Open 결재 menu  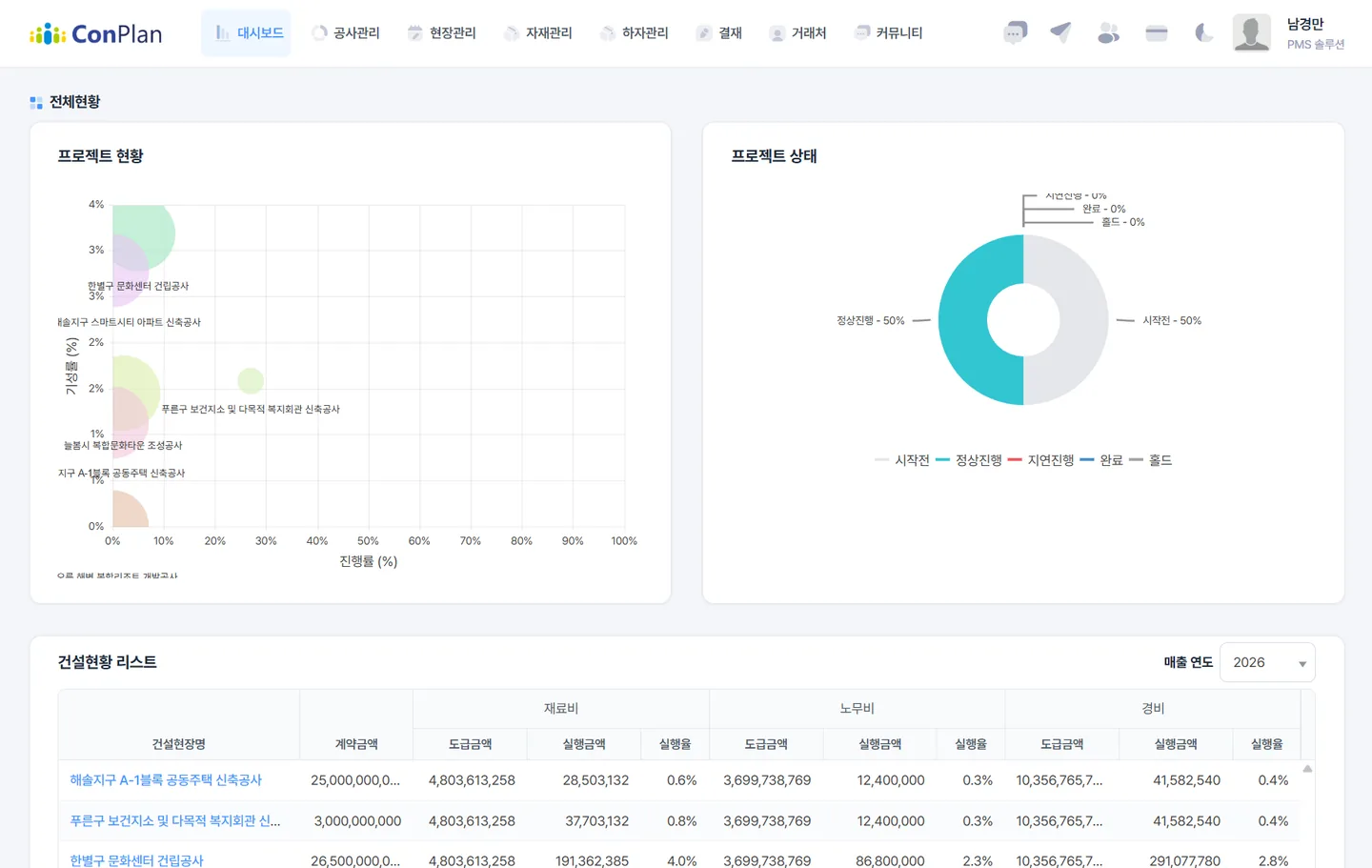(719, 33)
